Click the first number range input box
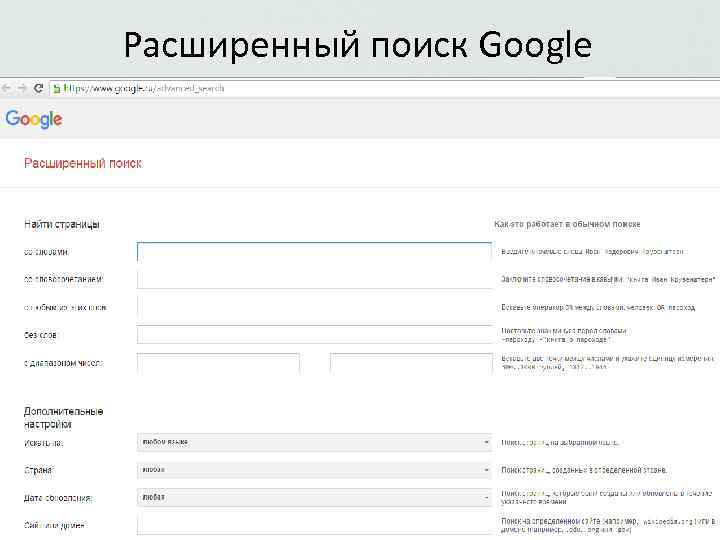The height and width of the screenshot is (540, 720). 218,363
